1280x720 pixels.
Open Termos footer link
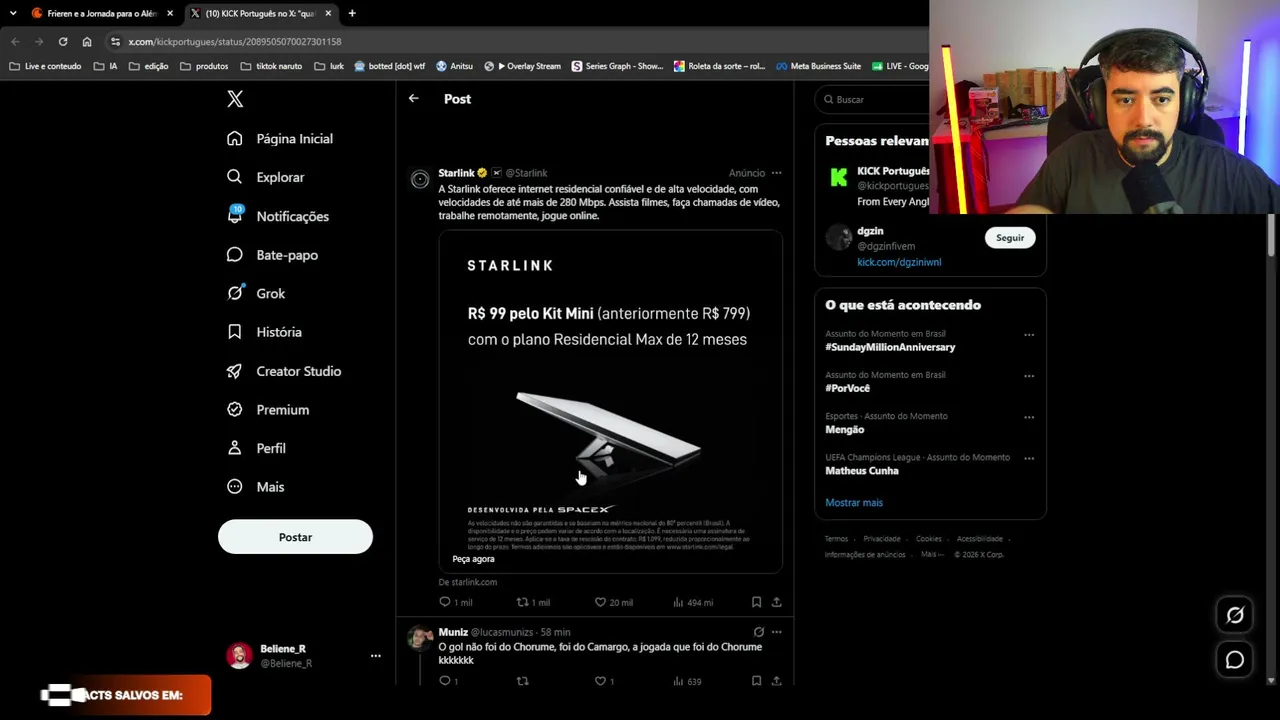pos(836,539)
